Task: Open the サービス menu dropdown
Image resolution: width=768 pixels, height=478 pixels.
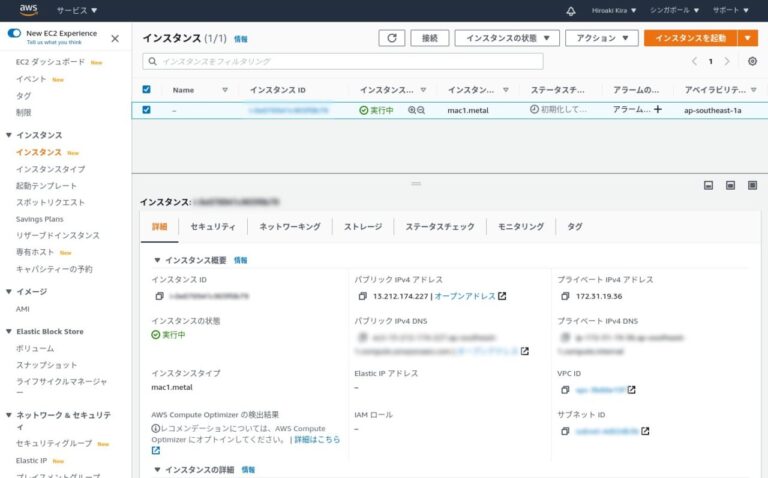Action: point(77,10)
